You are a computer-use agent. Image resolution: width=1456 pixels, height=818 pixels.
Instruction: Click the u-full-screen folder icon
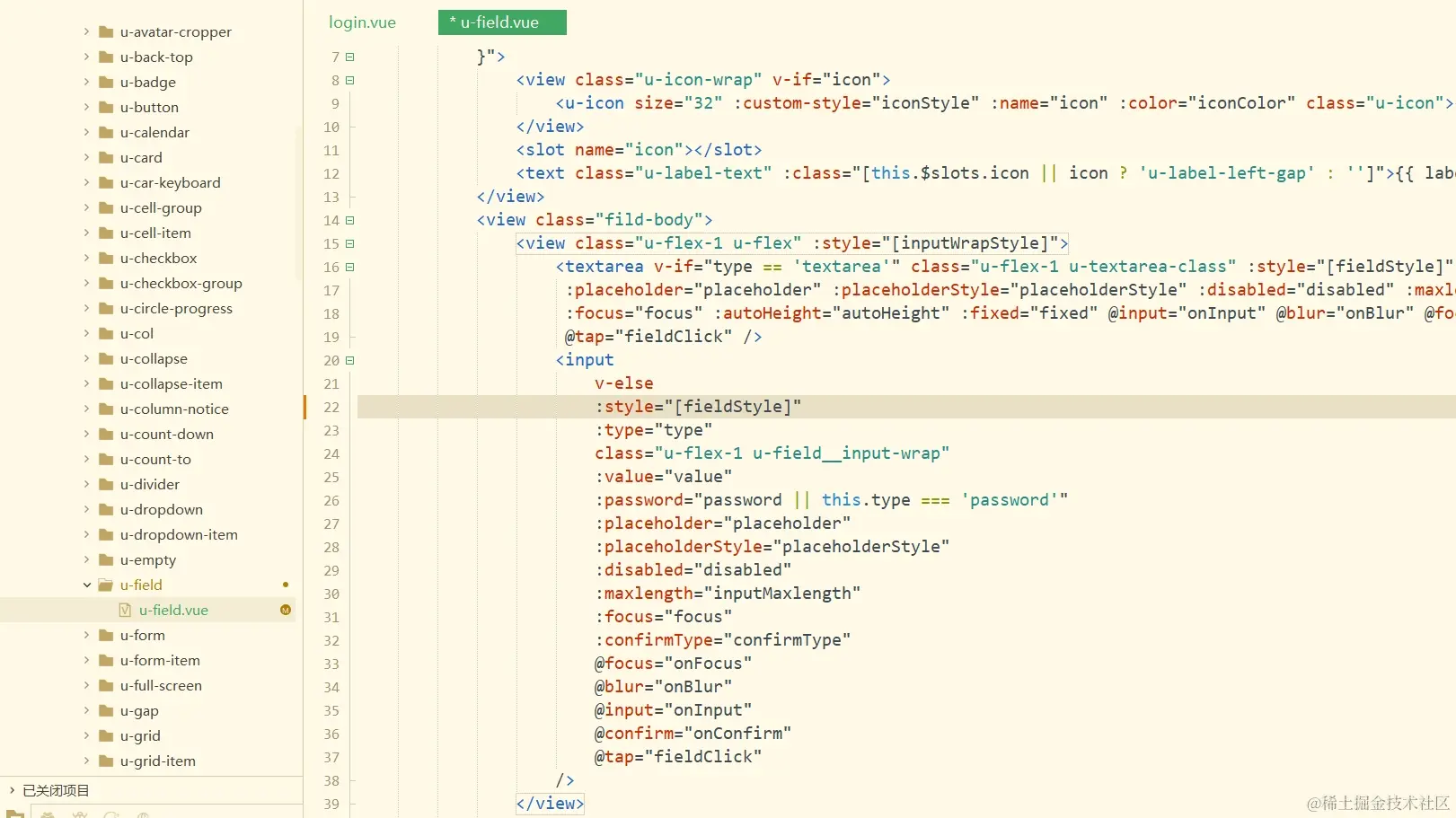[106, 686]
